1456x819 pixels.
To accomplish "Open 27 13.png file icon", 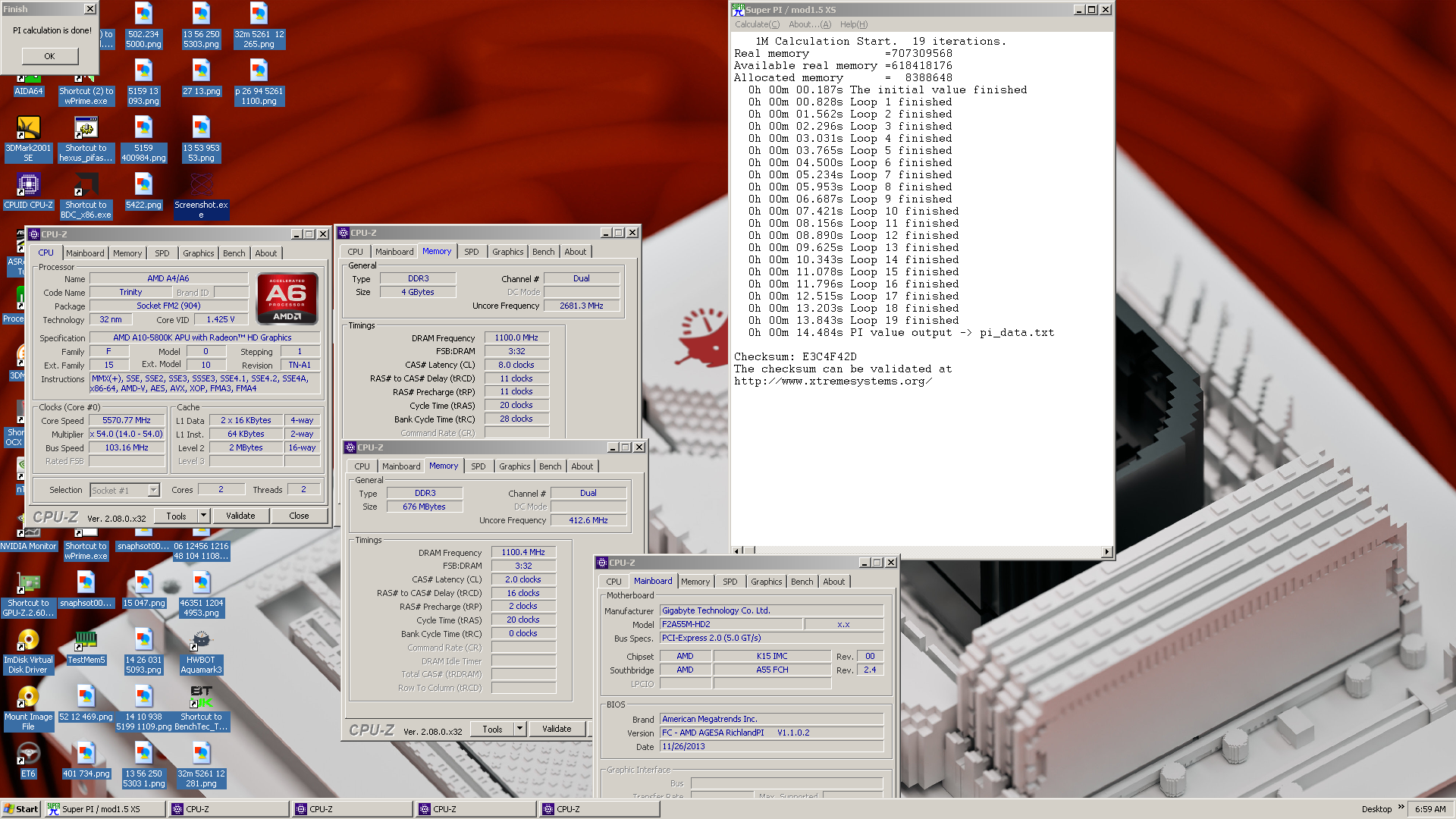I will coord(201,78).
